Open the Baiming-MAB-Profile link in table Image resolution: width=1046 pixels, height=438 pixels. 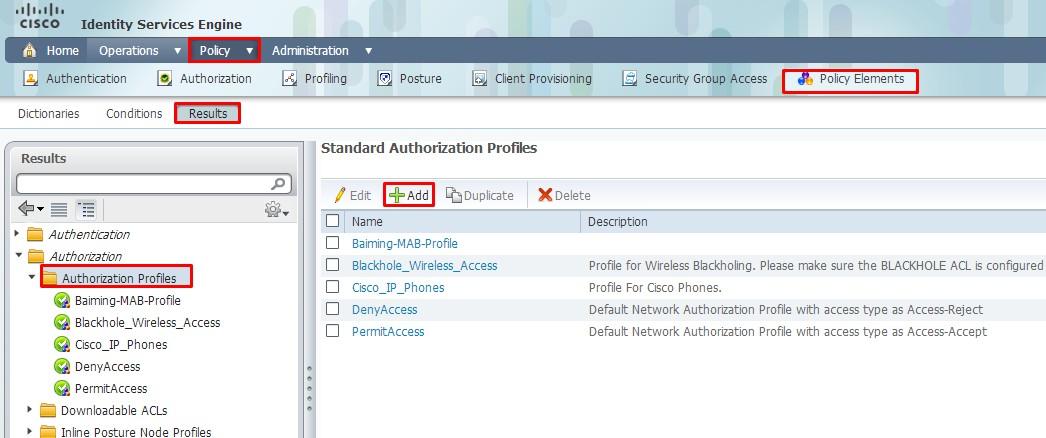pyautogui.click(x=405, y=243)
